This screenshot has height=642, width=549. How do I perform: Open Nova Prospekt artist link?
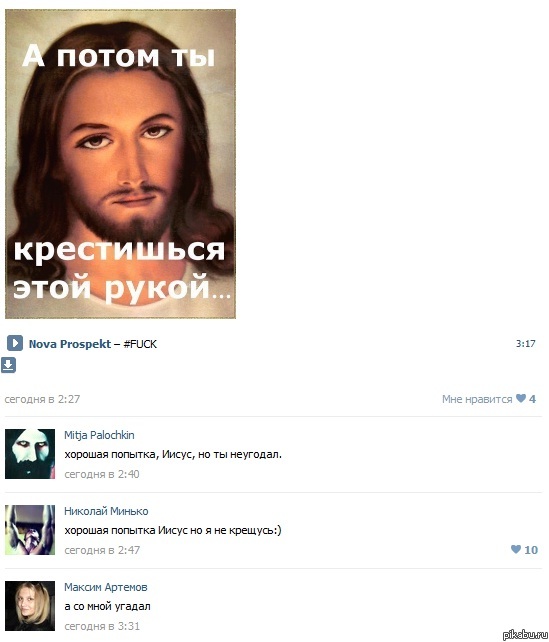point(70,344)
